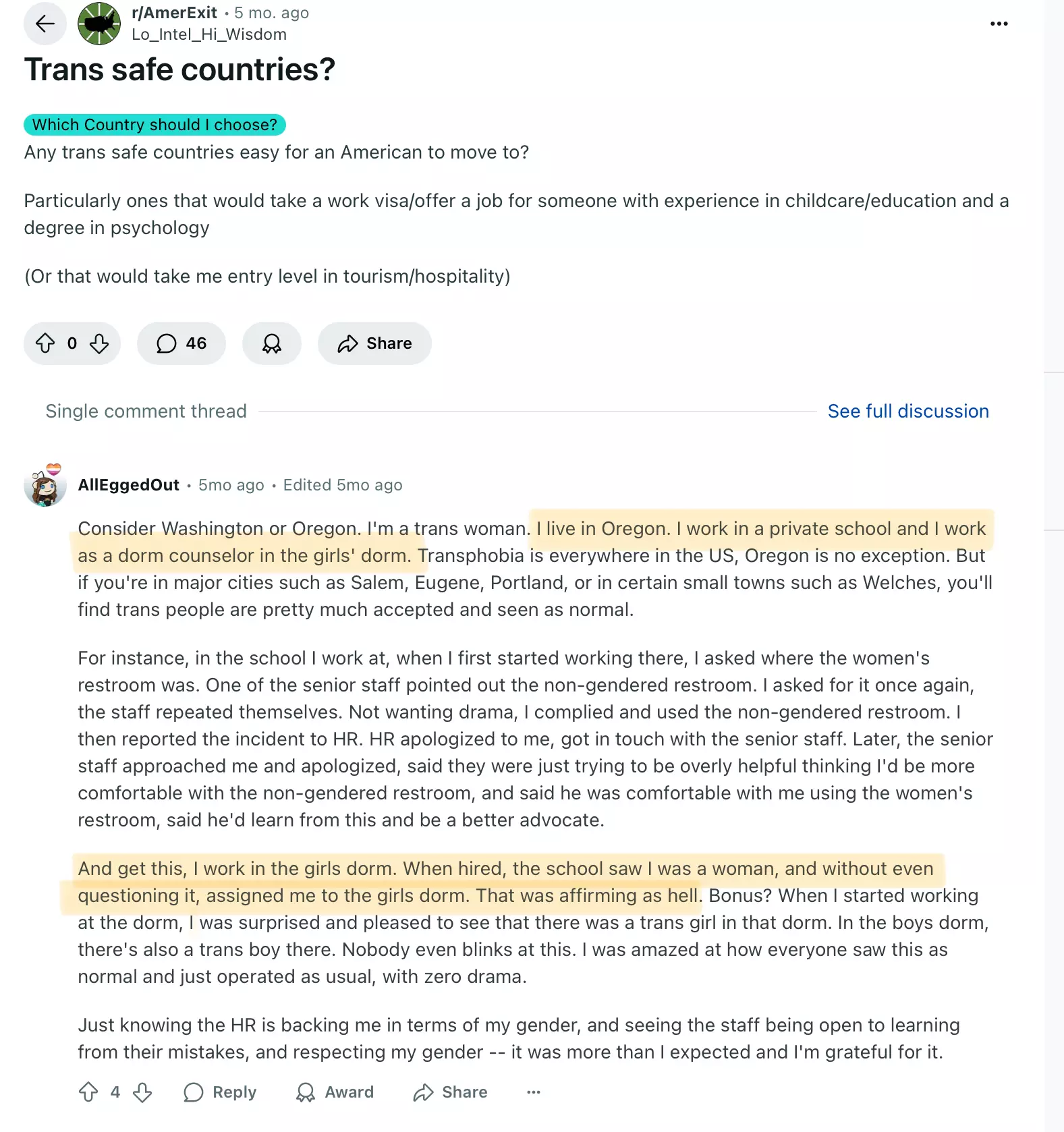Upvote AllEggedOut's comment
This screenshot has height=1132, width=1064.
88,1092
